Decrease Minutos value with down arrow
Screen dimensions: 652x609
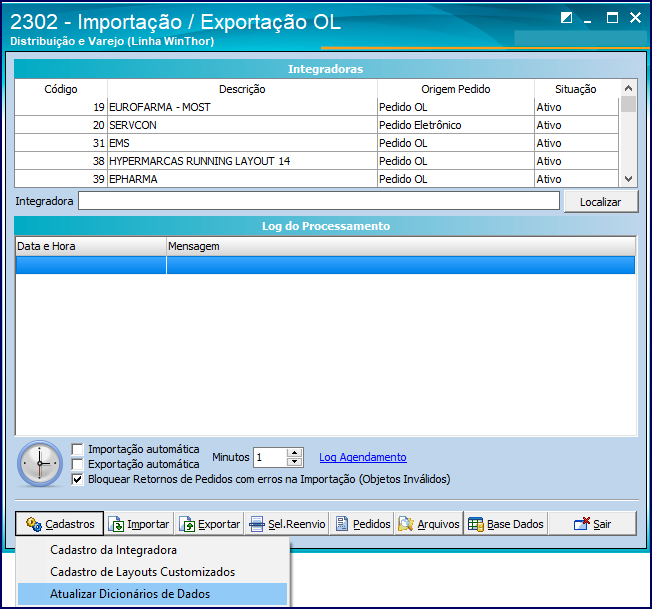click(294, 462)
